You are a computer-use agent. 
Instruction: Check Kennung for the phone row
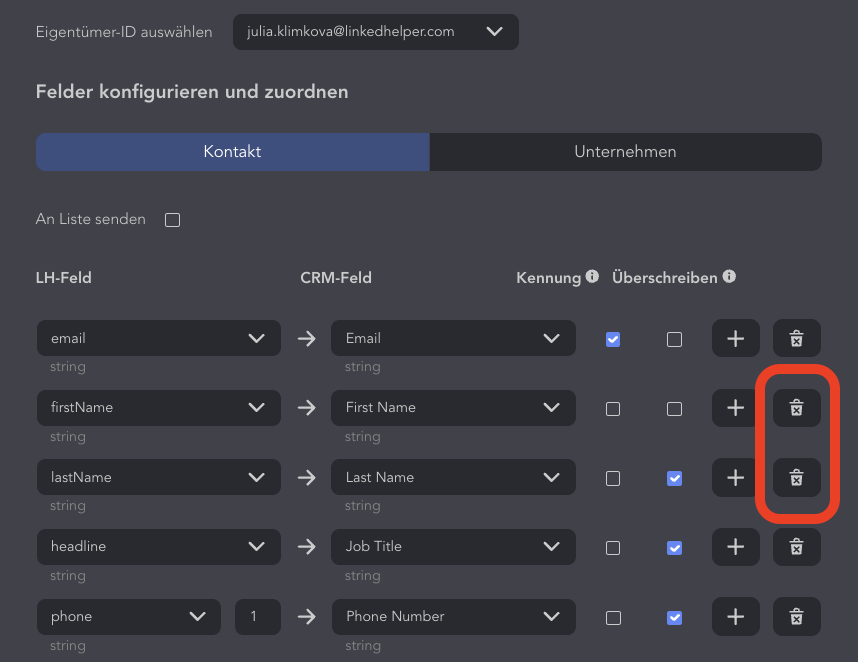click(x=613, y=618)
